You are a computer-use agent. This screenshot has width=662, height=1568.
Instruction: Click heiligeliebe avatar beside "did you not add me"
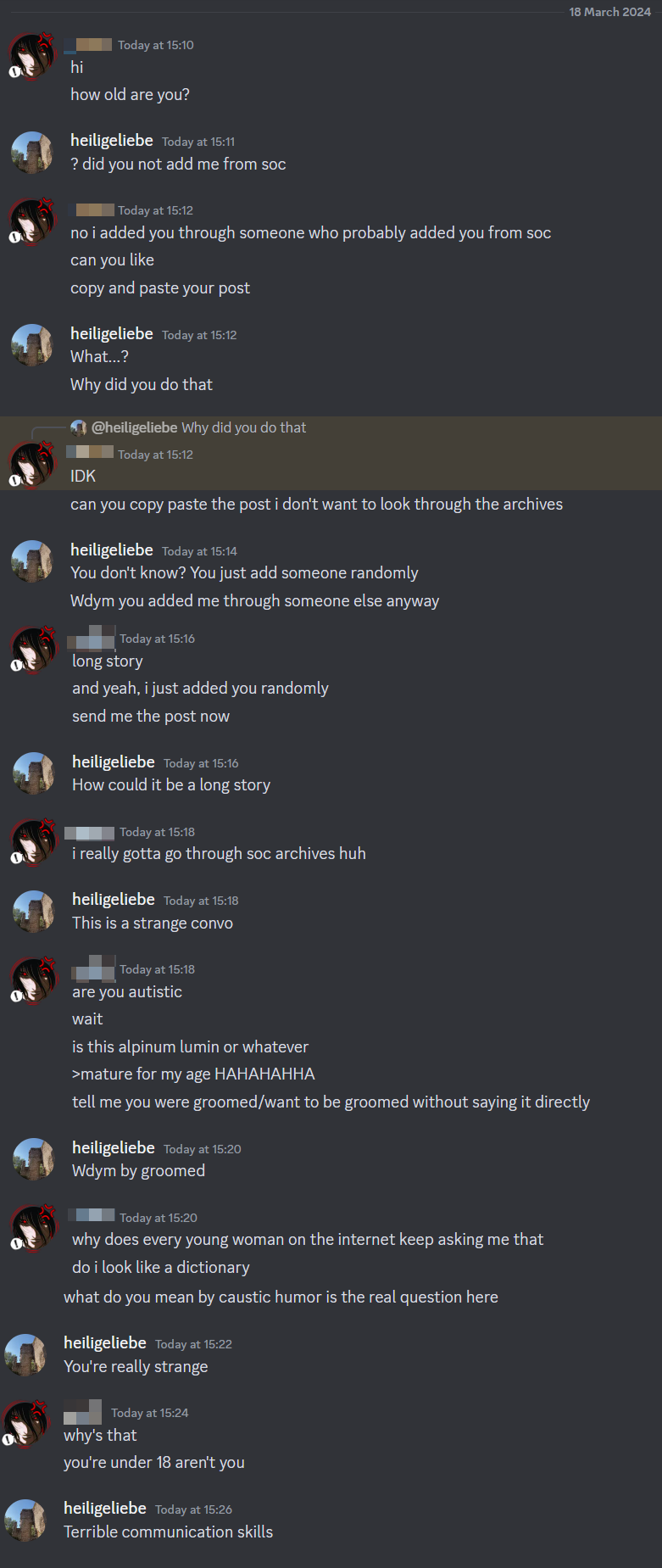click(32, 153)
